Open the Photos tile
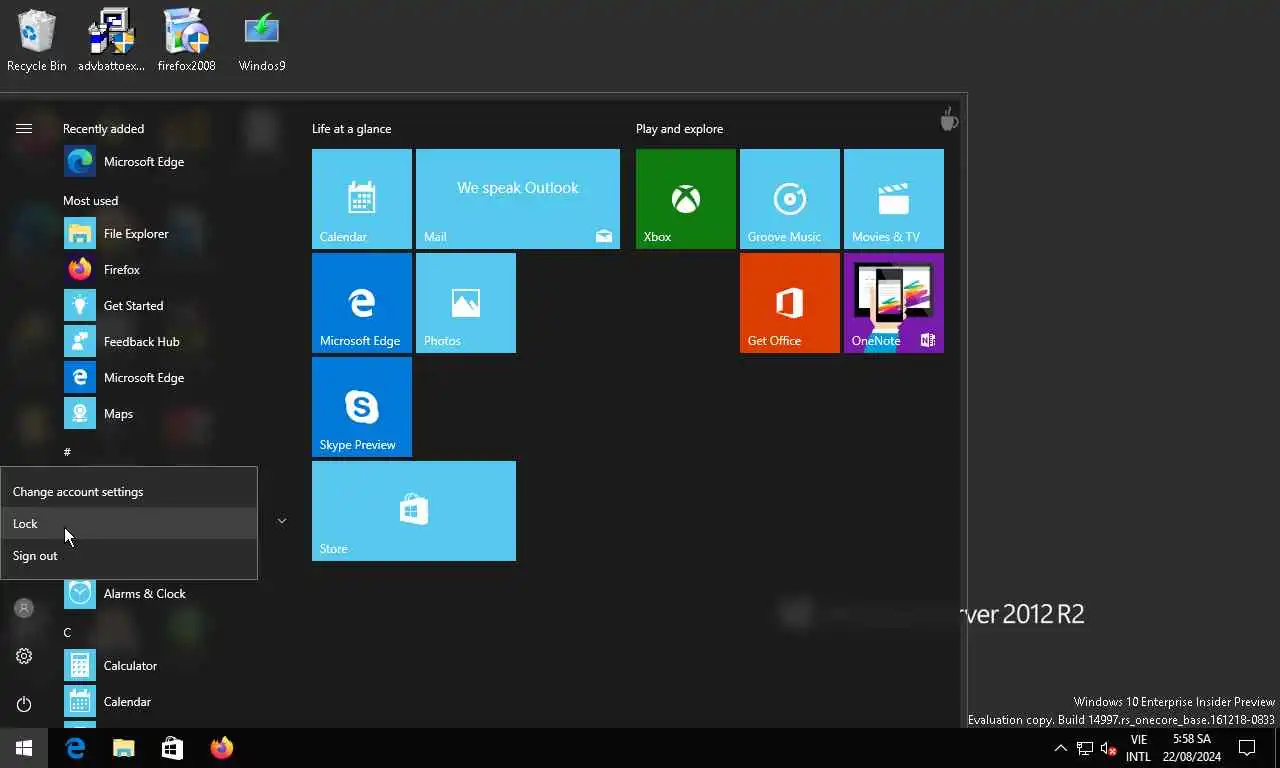Screen dimensions: 1280x768 coord(466,303)
